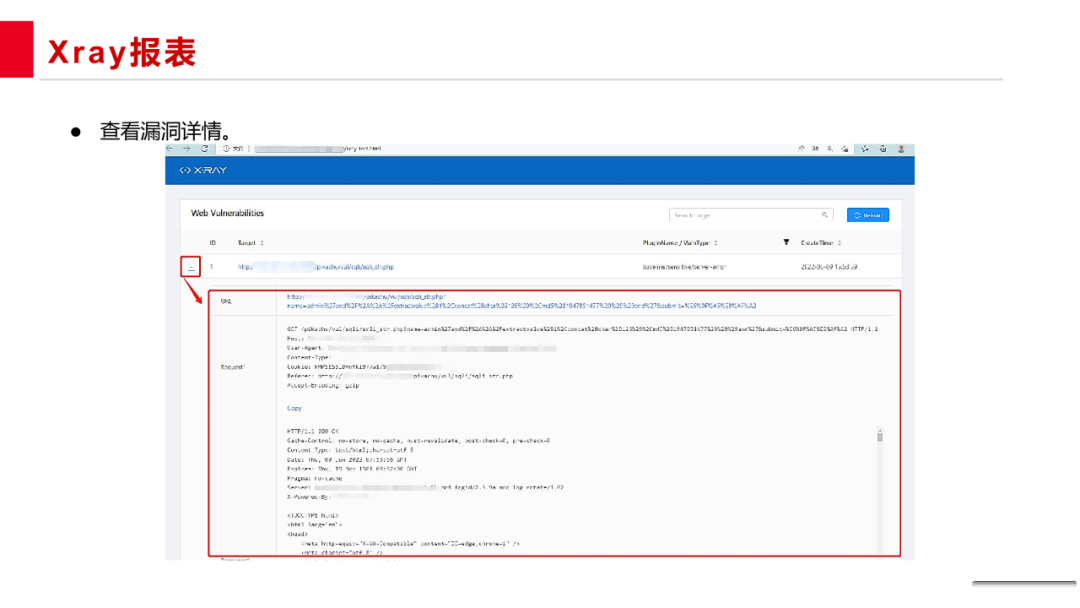Click the response panel vertical scrollbar thumb
The width and height of the screenshot is (1080, 608).
(880, 436)
